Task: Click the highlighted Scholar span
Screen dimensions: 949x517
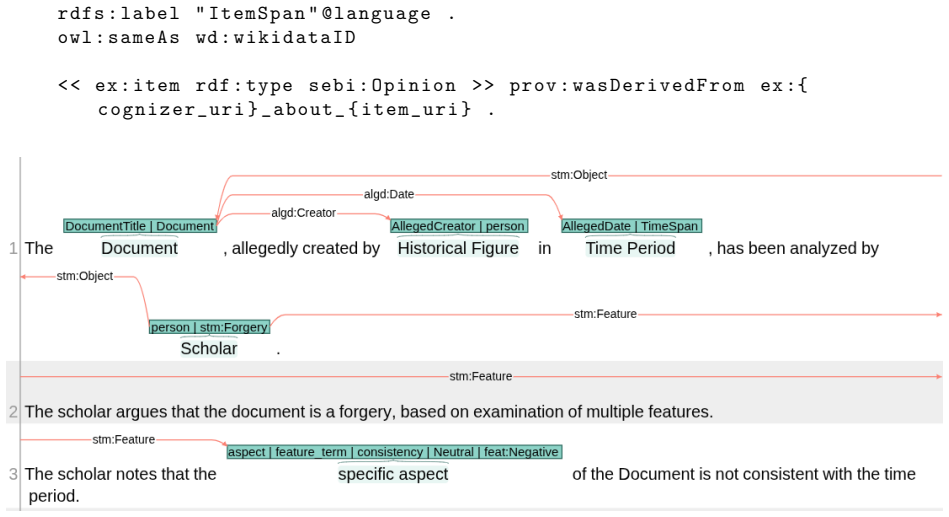Action: click(209, 349)
